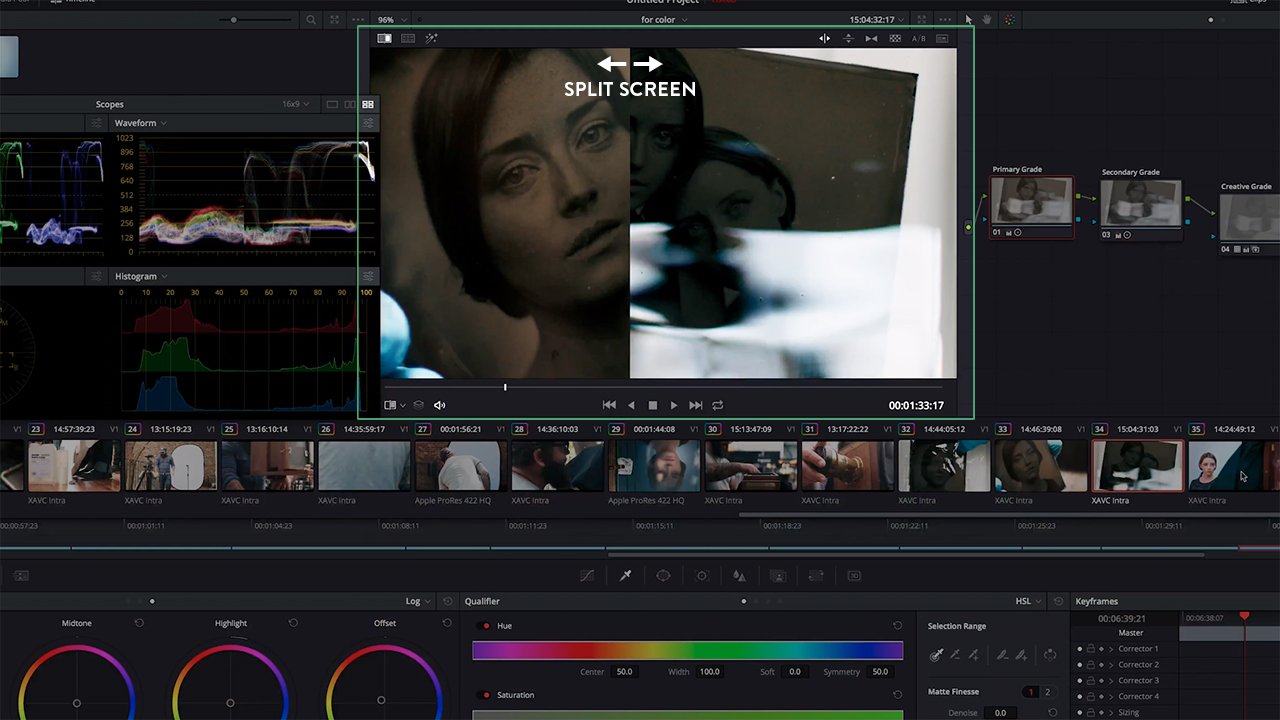
Task: Select the Curves palette icon
Action: pos(587,575)
